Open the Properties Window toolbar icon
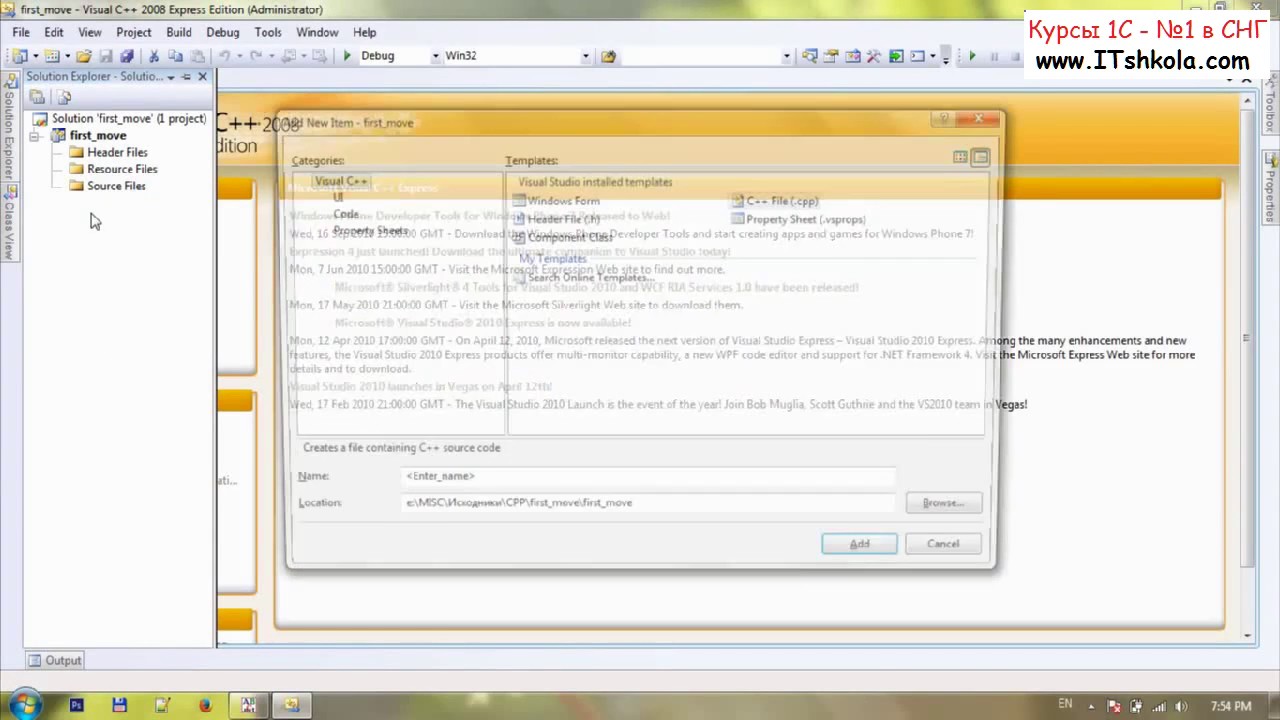 pos(831,56)
